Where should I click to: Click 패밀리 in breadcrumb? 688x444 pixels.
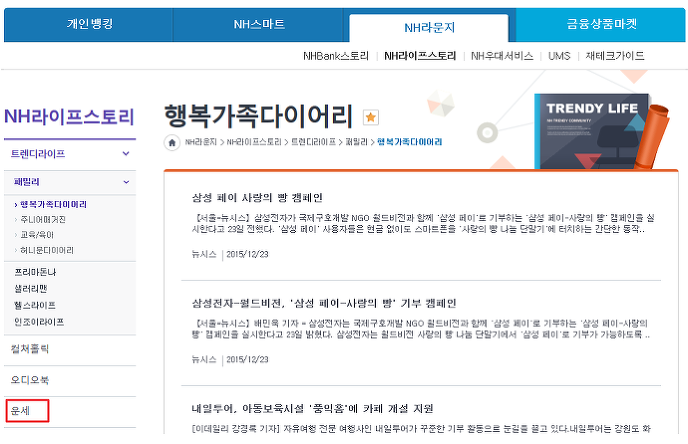[x=356, y=142]
